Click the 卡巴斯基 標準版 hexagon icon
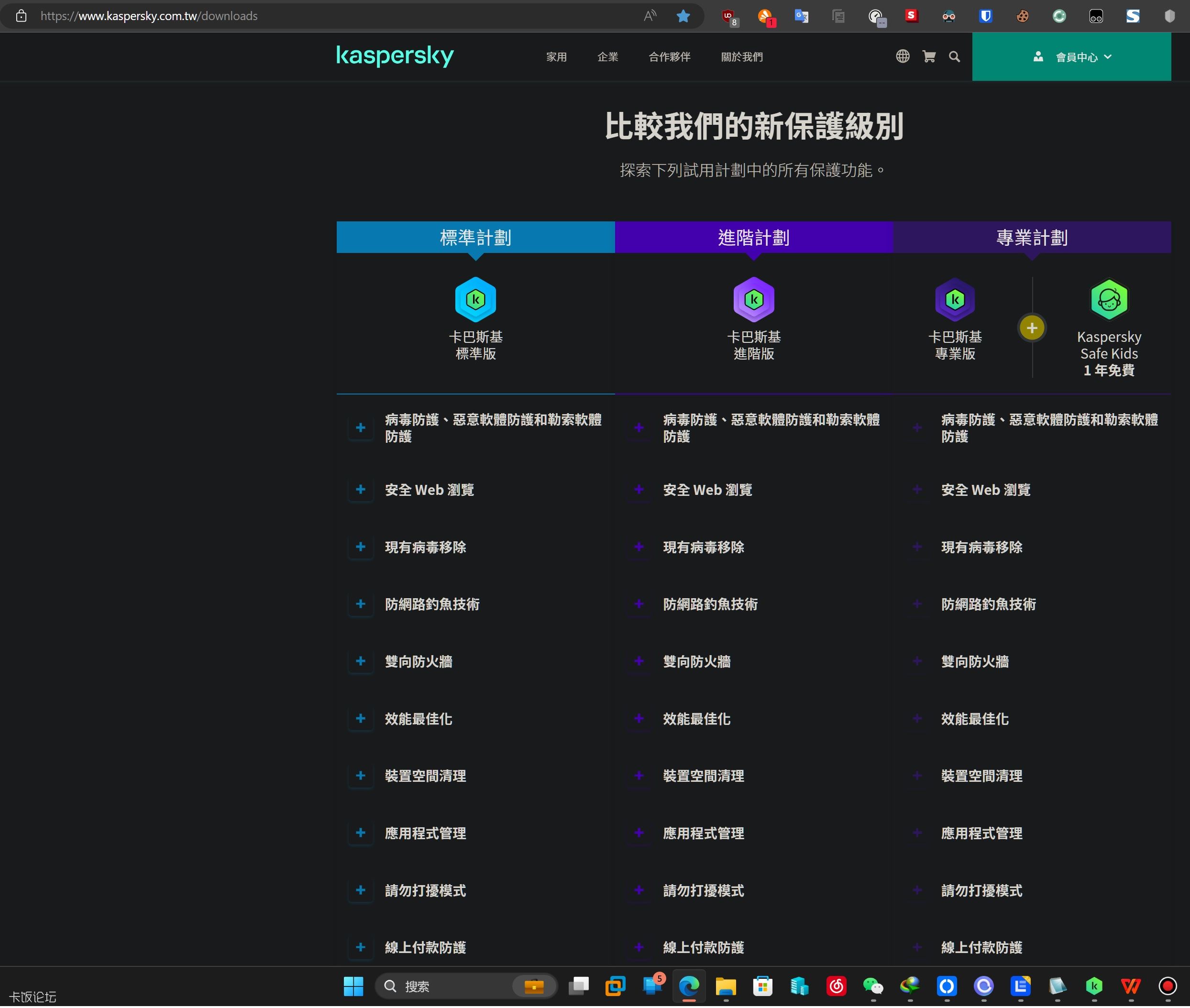 click(x=475, y=299)
